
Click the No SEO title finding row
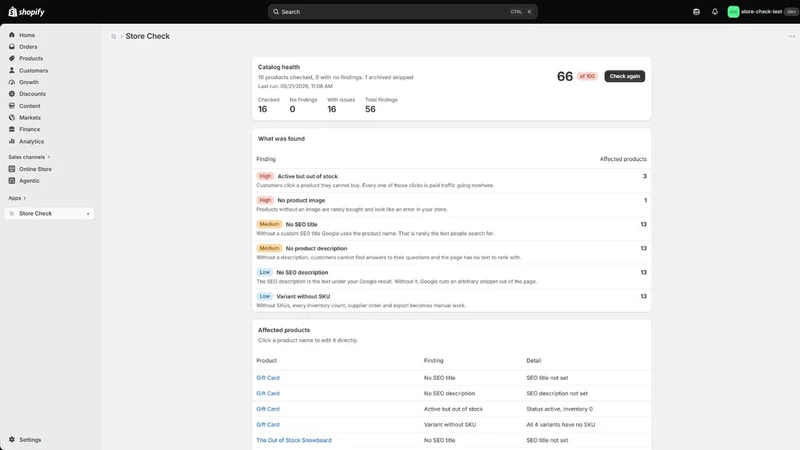[452, 229]
